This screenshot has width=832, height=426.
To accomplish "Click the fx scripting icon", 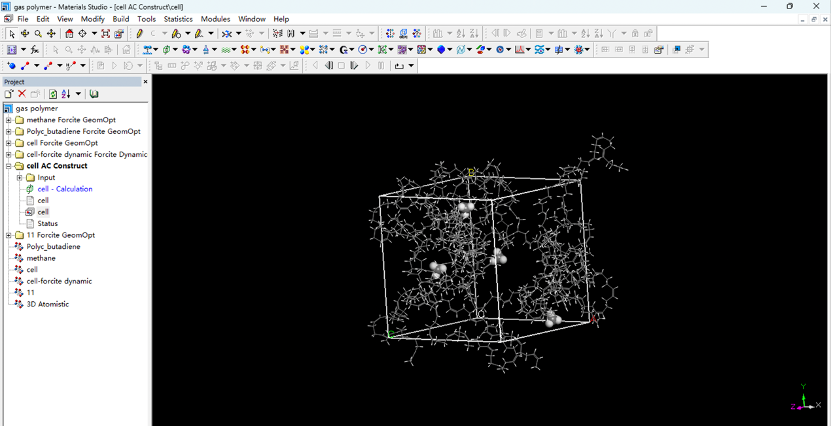I will coord(34,49).
